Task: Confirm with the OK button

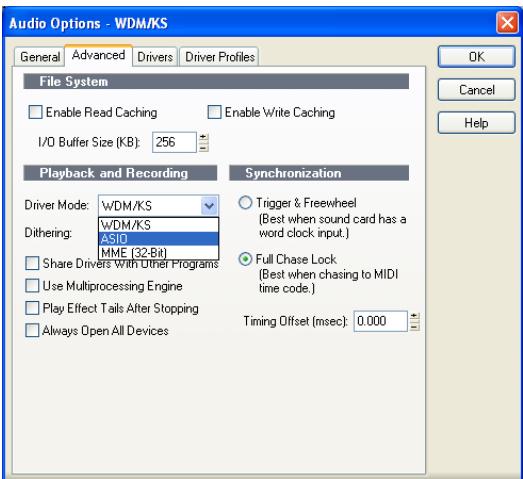Action: tap(476, 57)
